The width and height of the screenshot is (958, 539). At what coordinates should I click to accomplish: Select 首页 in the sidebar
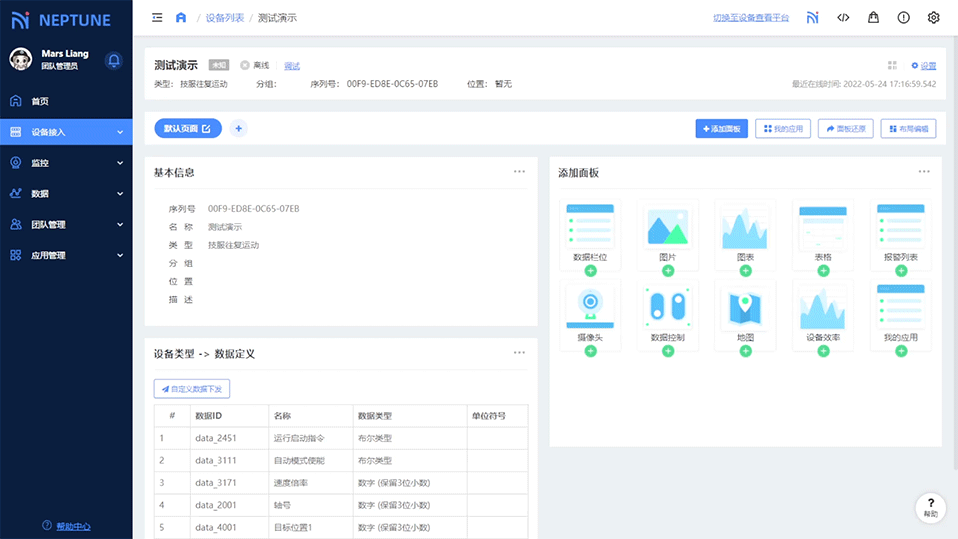tap(40, 101)
